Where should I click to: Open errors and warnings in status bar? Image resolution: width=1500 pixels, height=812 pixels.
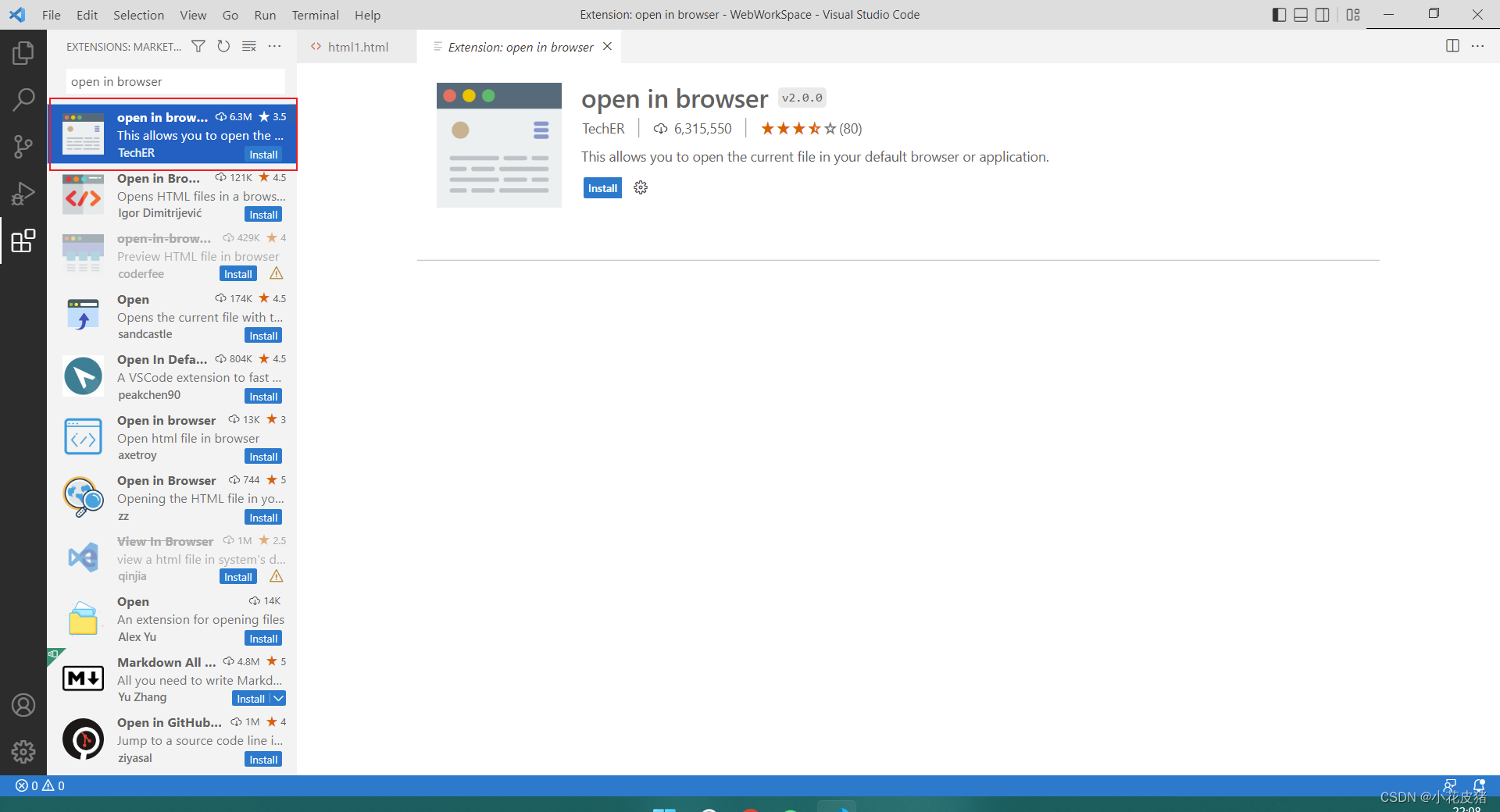coord(40,785)
